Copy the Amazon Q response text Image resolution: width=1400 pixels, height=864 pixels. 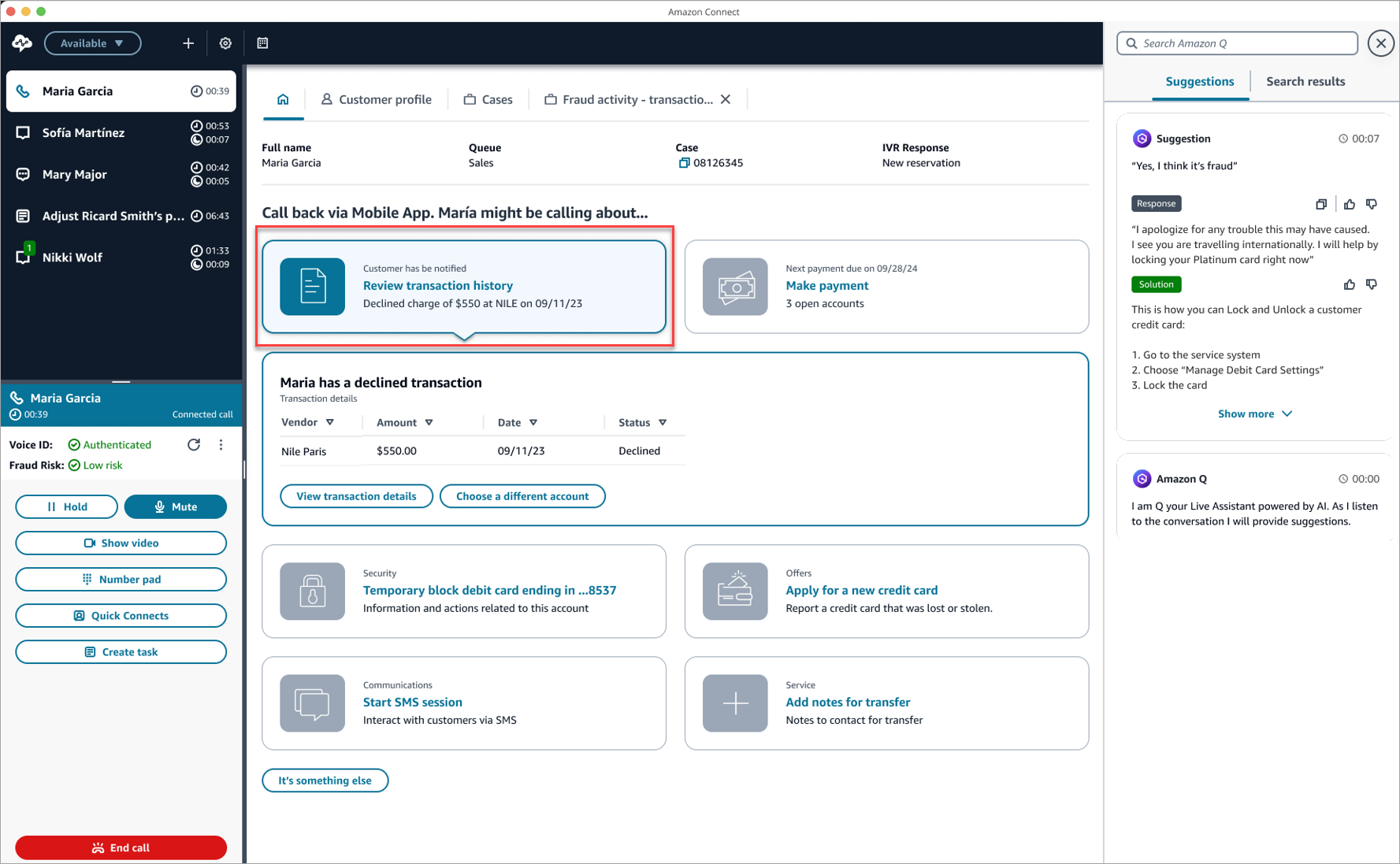[1321, 203]
